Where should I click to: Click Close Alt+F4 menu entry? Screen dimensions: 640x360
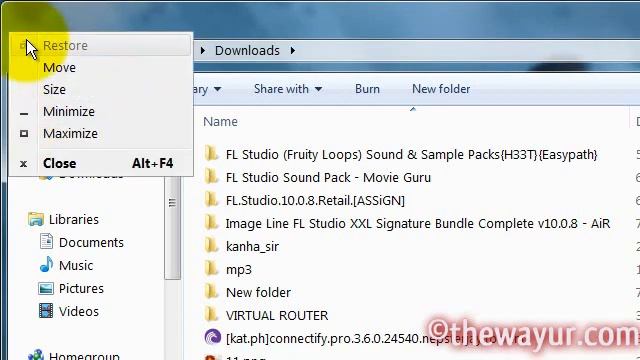(x=100, y=164)
